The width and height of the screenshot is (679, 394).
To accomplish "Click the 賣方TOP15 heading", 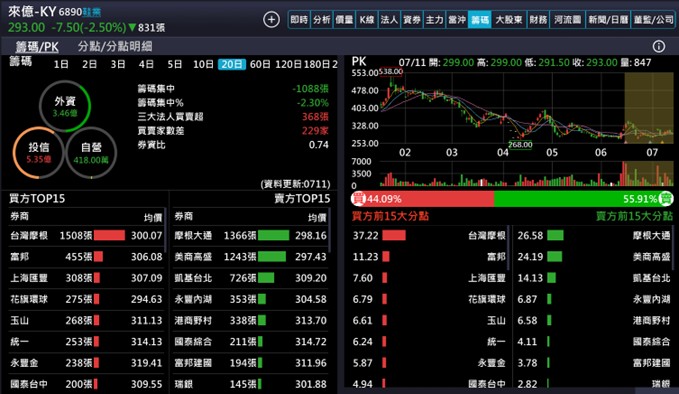I will point(302,199).
